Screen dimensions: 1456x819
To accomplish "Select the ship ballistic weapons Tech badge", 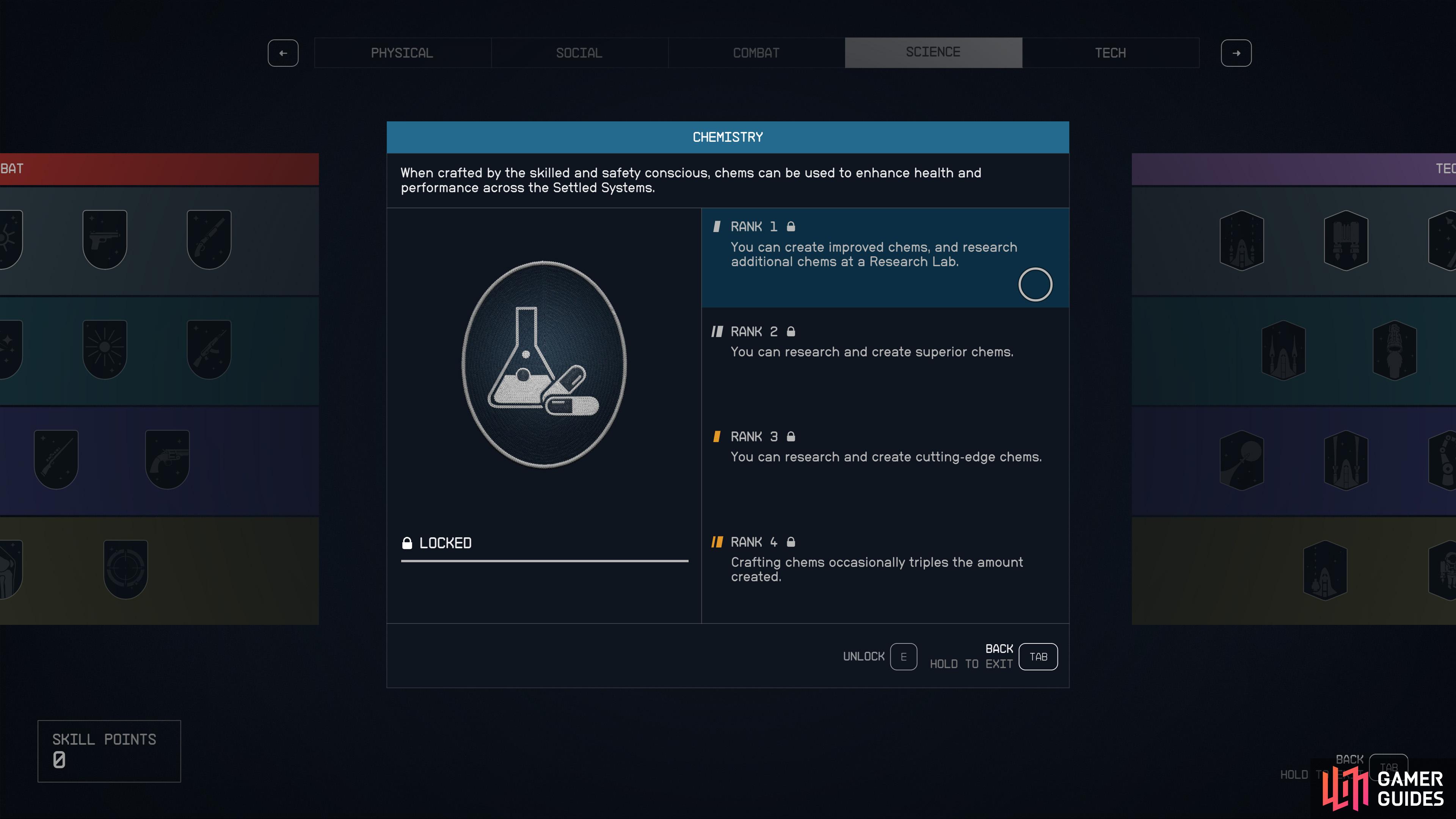I will coord(1242,240).
